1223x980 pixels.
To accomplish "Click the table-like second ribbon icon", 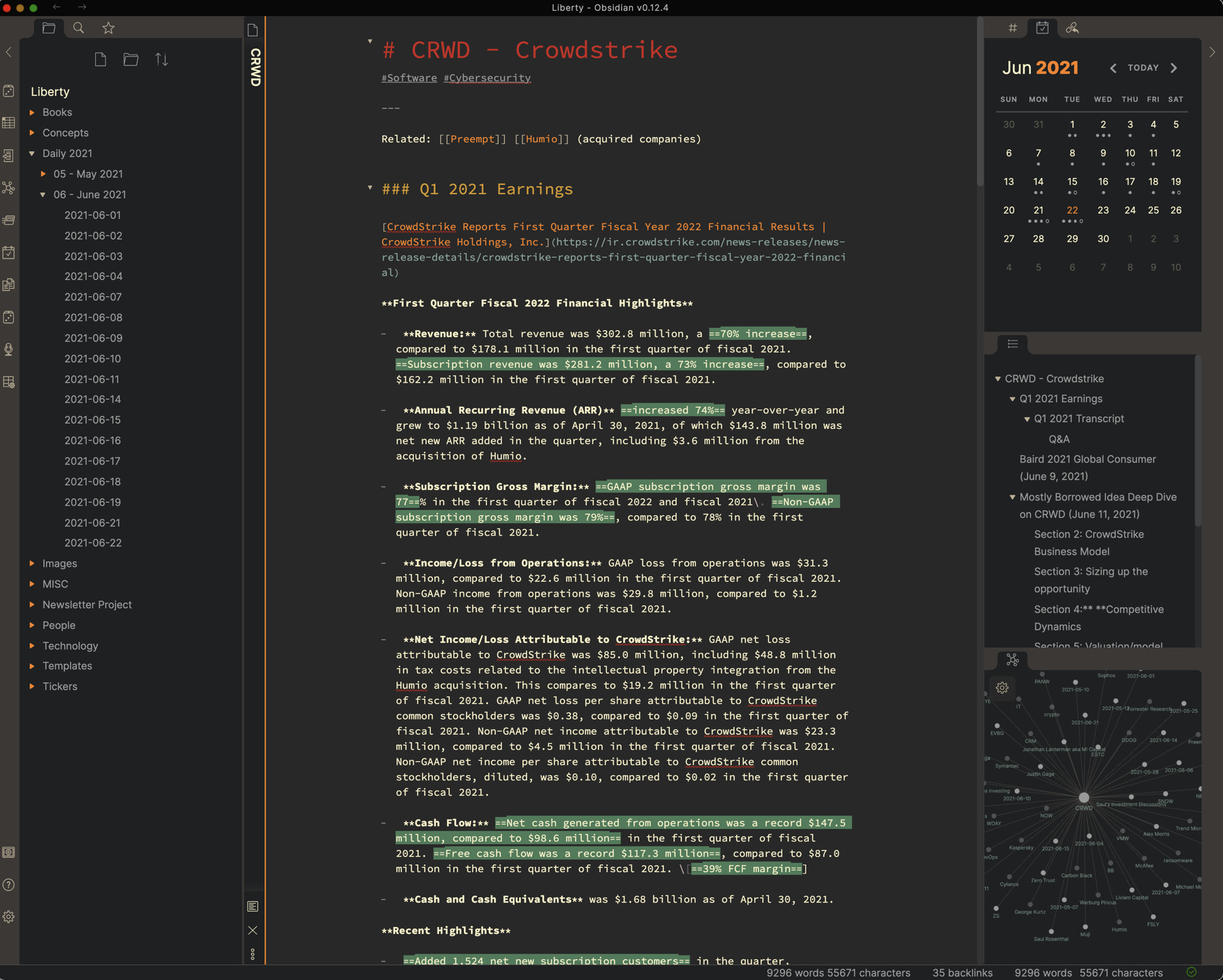I will click(9, 123).
